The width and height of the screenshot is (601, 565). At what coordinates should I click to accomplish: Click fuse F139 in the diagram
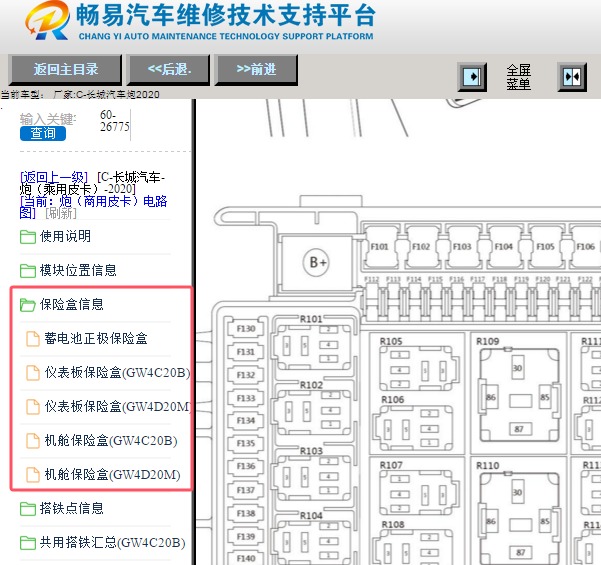click(x=246, y=537)
